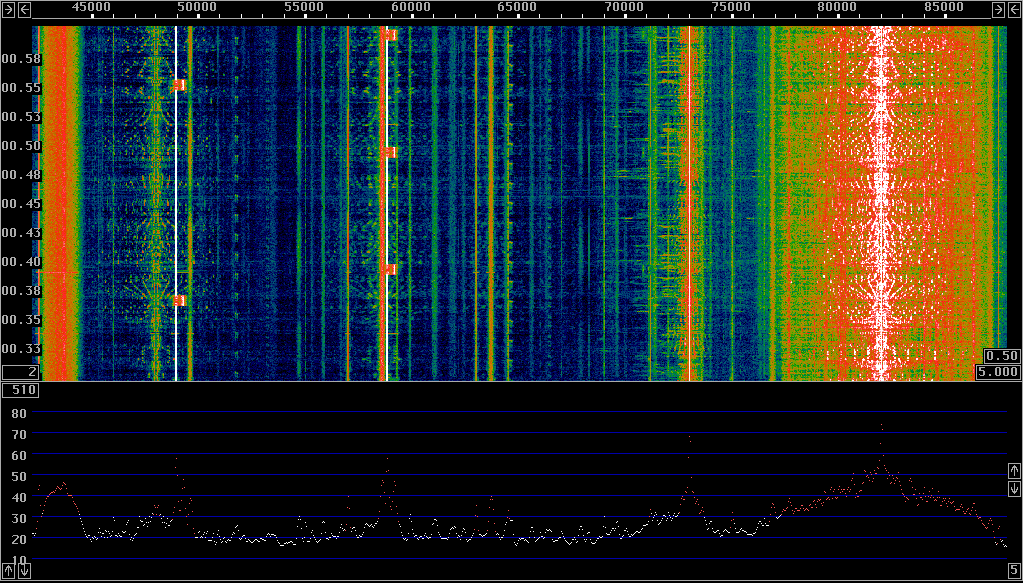Click the 00.33 waterfall time label

(21, 350)
